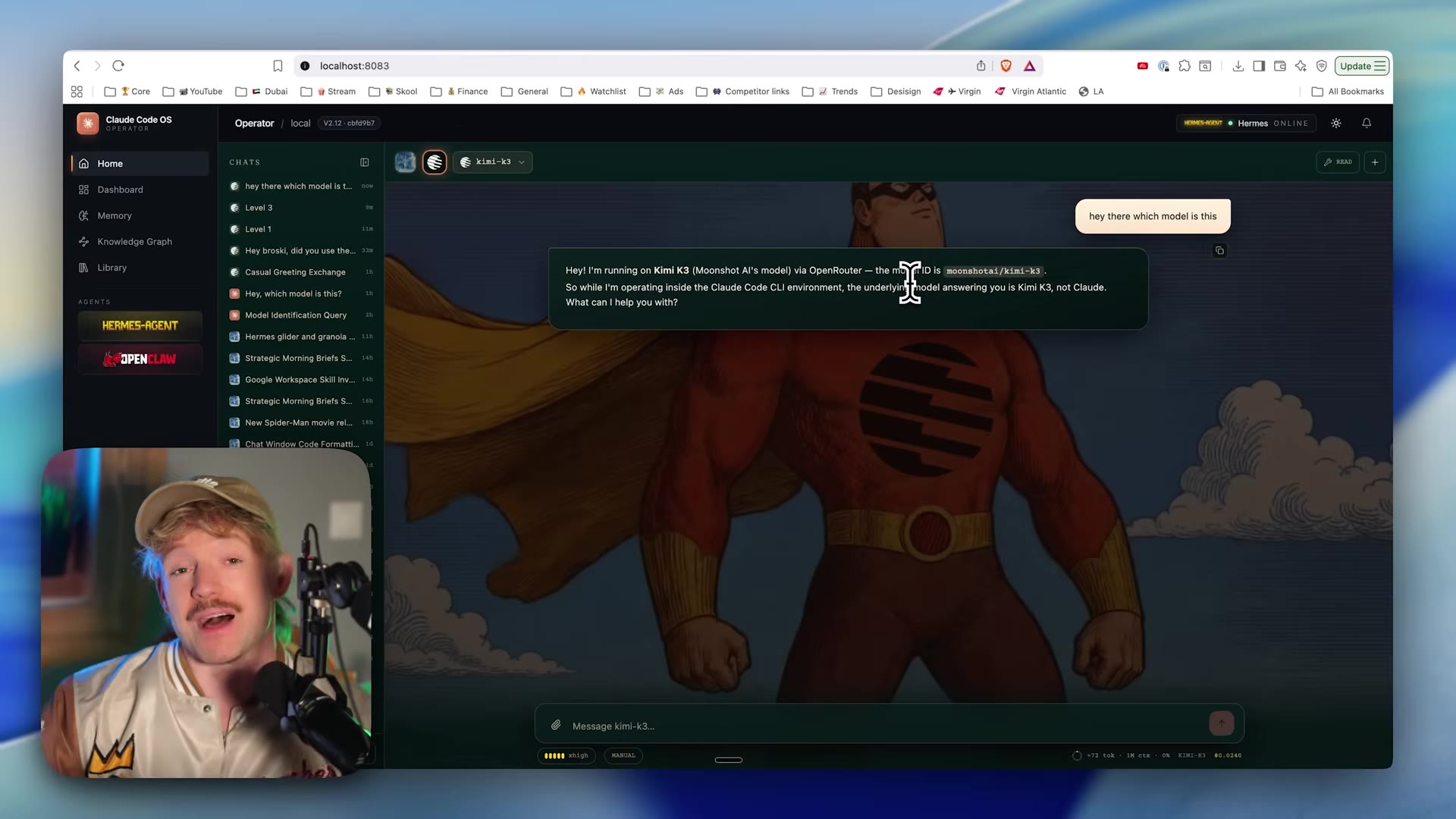Open the All Bookmarks folder

[1348, 91]
